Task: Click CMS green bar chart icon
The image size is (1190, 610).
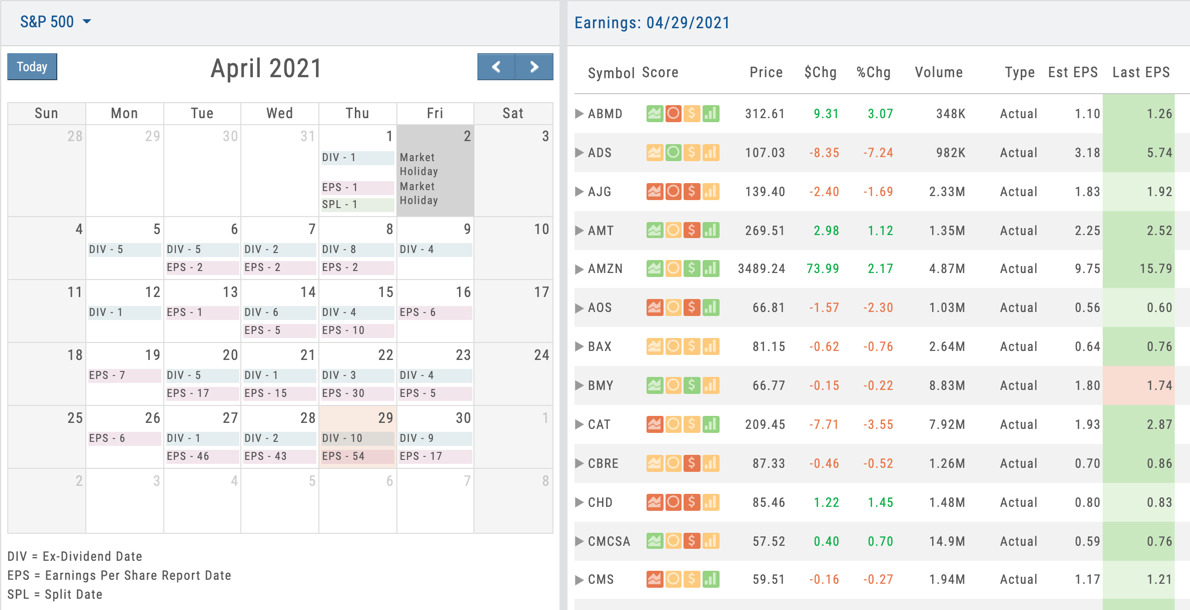Action: tap(710, 580)
